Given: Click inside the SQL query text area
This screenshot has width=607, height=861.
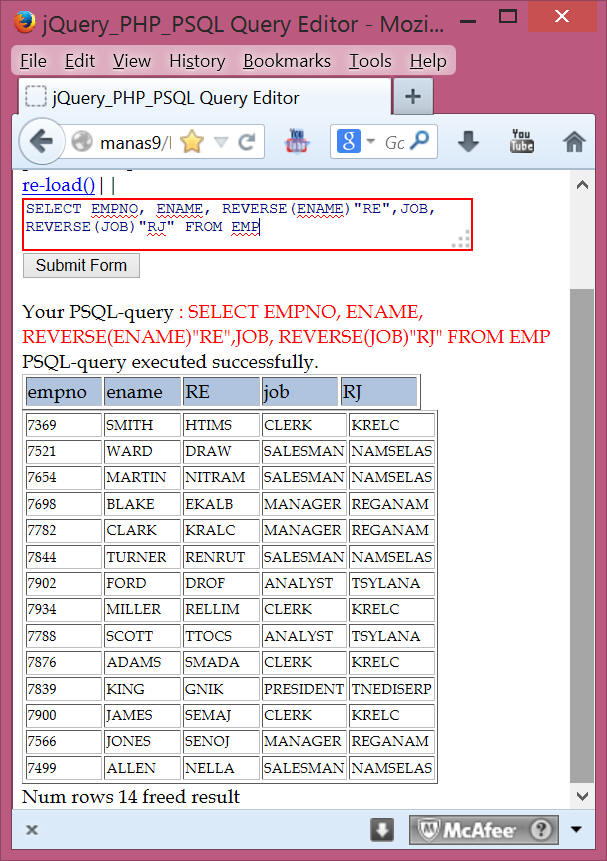Looking at the screenshot, I should click(x=247, y=225).
